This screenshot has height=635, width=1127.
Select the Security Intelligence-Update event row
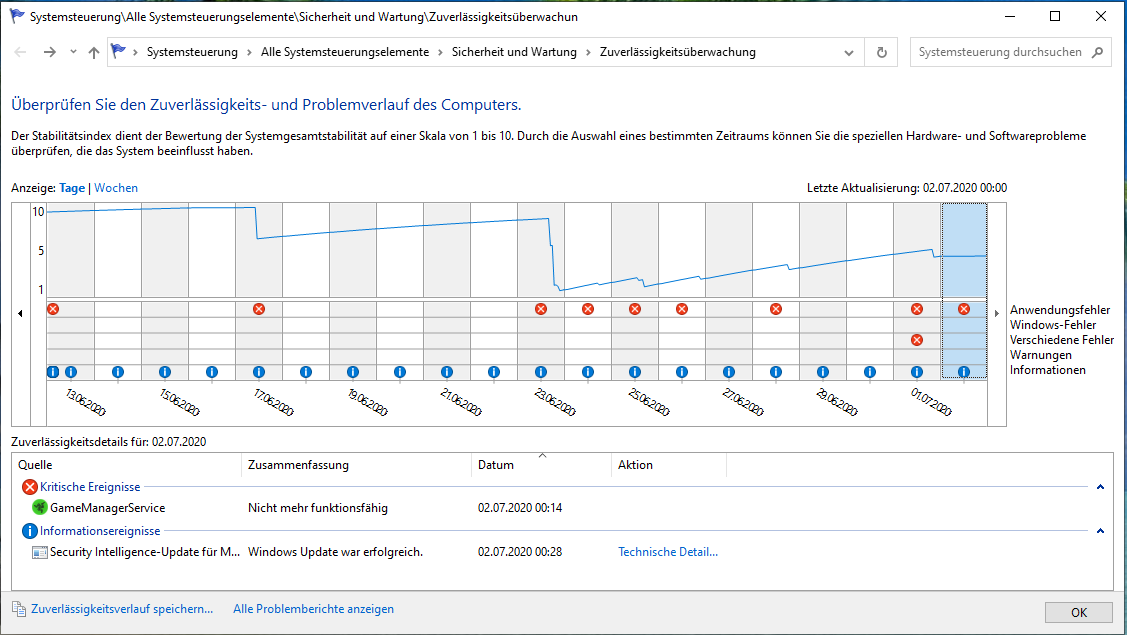[563, 552]
